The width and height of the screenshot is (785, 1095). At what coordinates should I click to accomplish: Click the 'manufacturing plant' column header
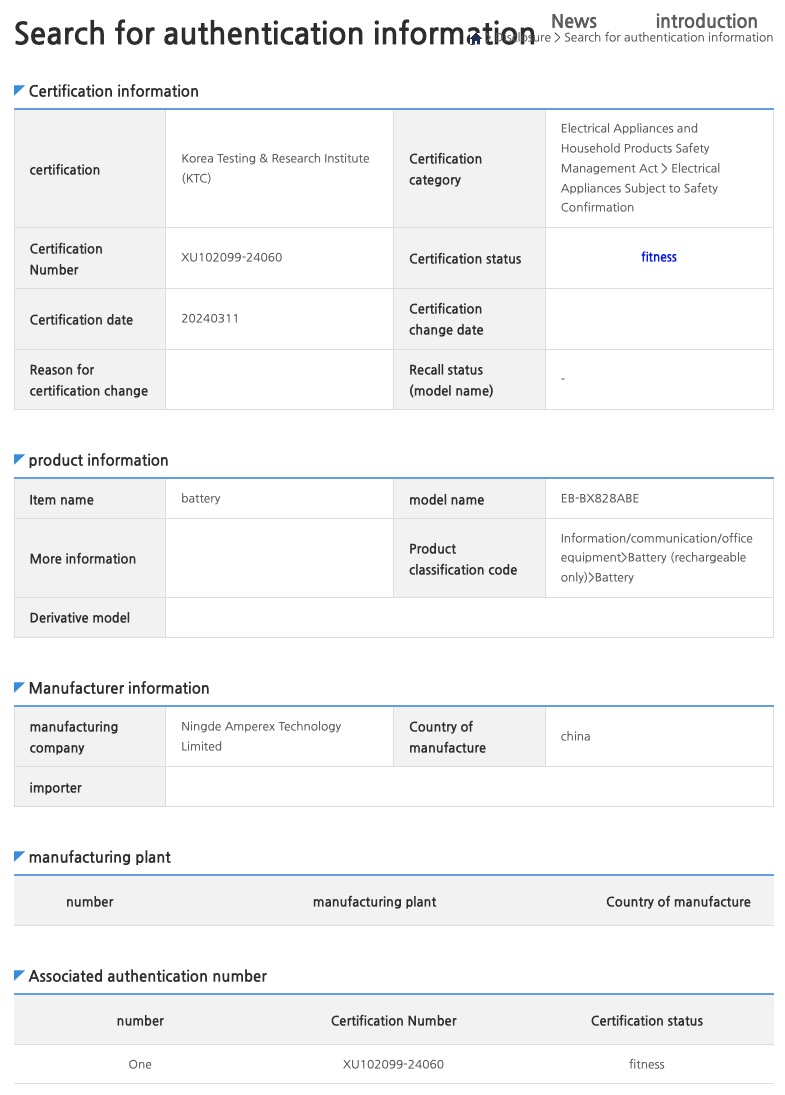pos(374,901)
